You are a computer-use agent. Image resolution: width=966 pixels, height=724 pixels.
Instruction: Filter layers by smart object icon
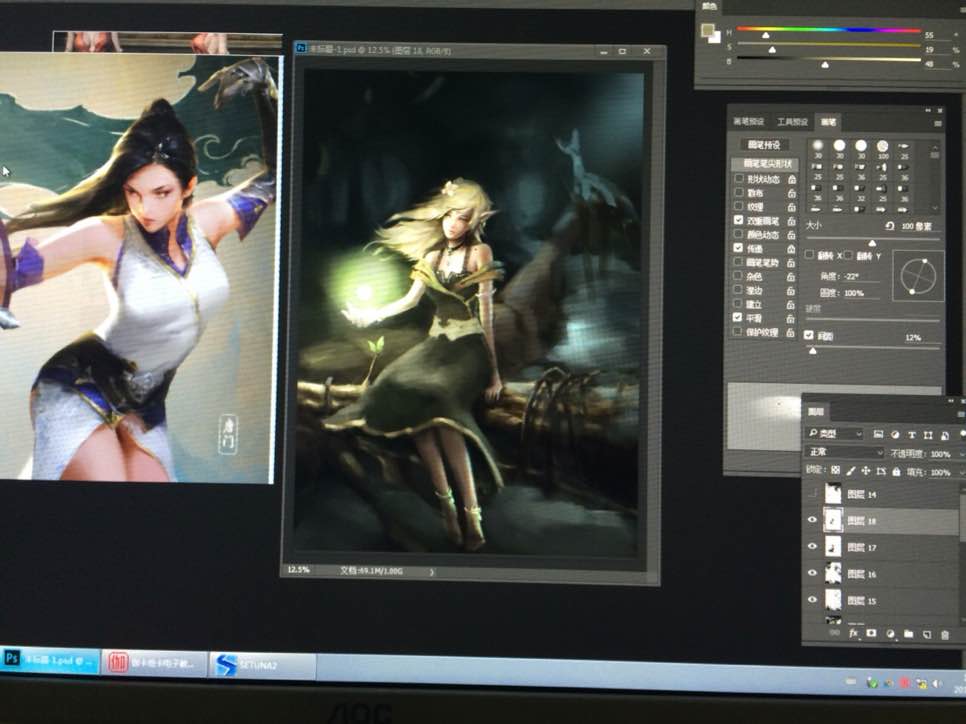click(x=945, y=436)
